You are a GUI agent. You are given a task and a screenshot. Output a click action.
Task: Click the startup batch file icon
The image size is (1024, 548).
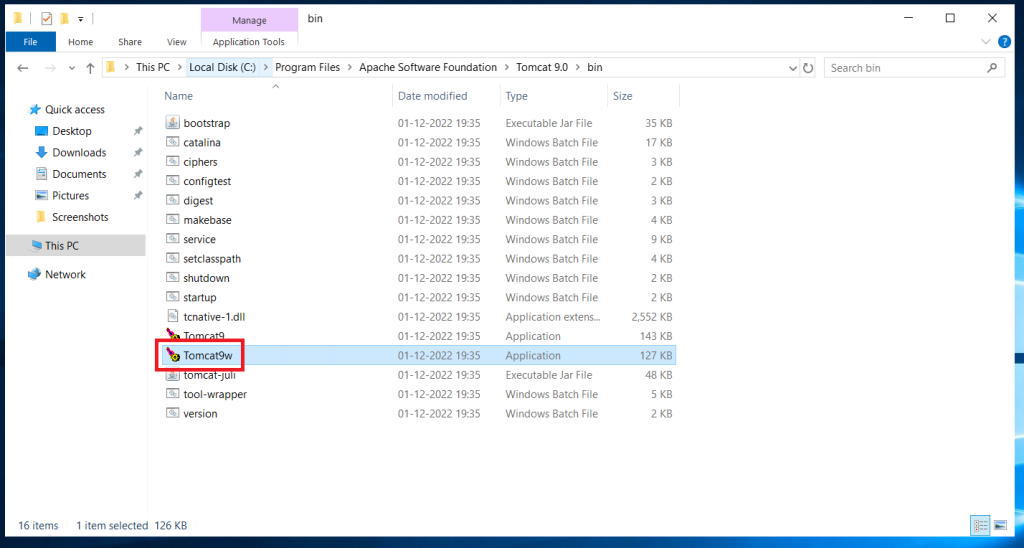[x=172, y=297]
